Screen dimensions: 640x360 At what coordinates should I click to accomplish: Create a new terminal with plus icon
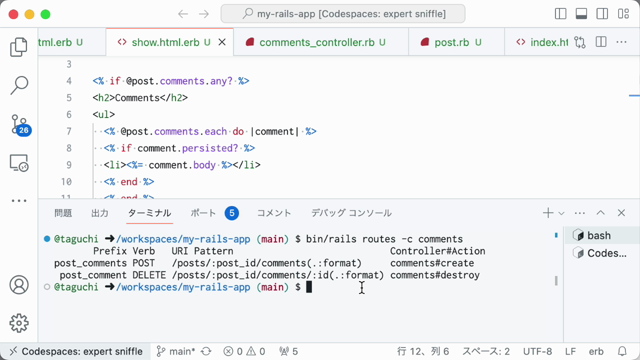point(548,213)
